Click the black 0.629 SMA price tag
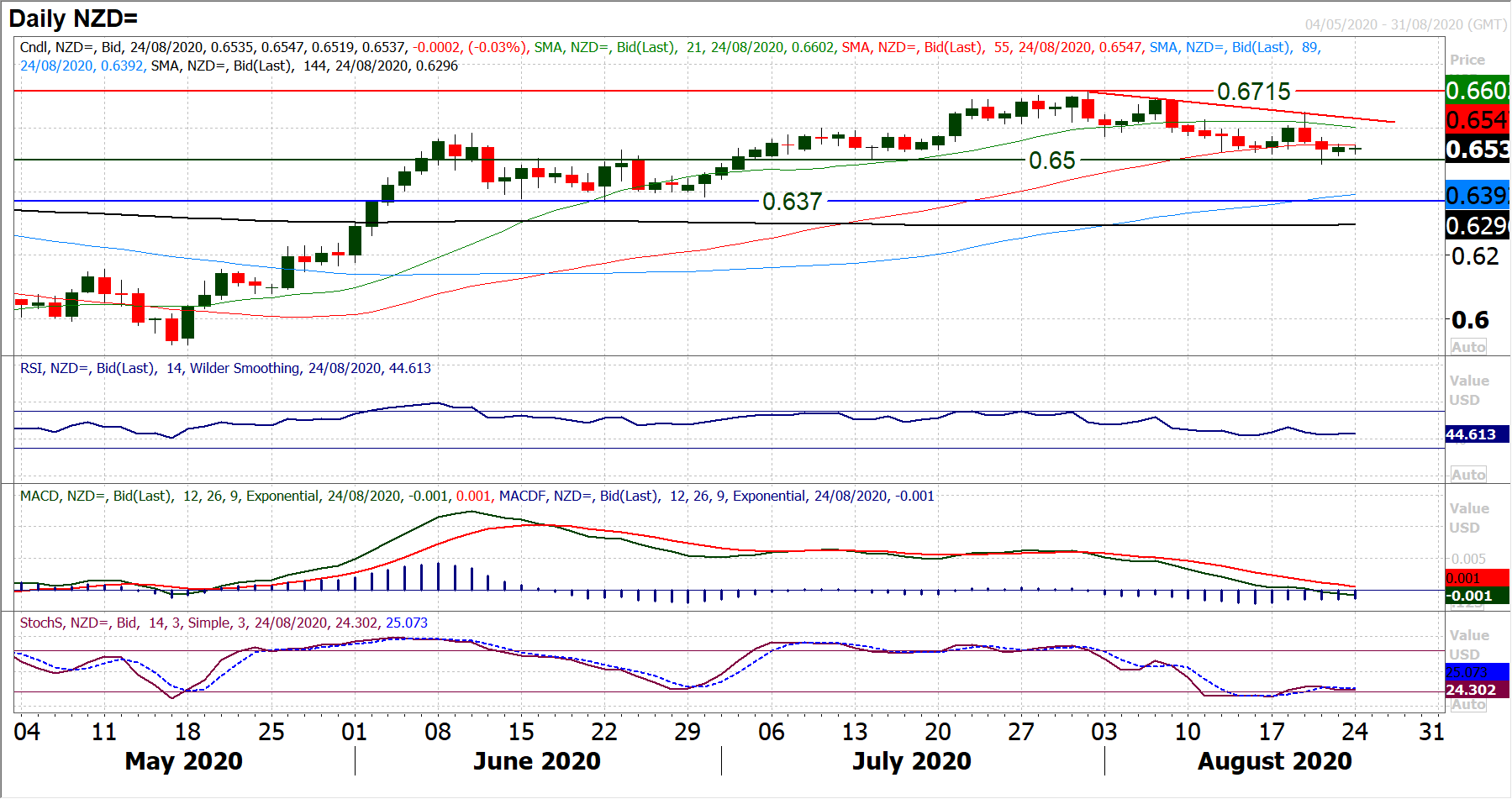Image resolution: width=1512 pixels, height=799 pixels. (x=1477, y=226)
